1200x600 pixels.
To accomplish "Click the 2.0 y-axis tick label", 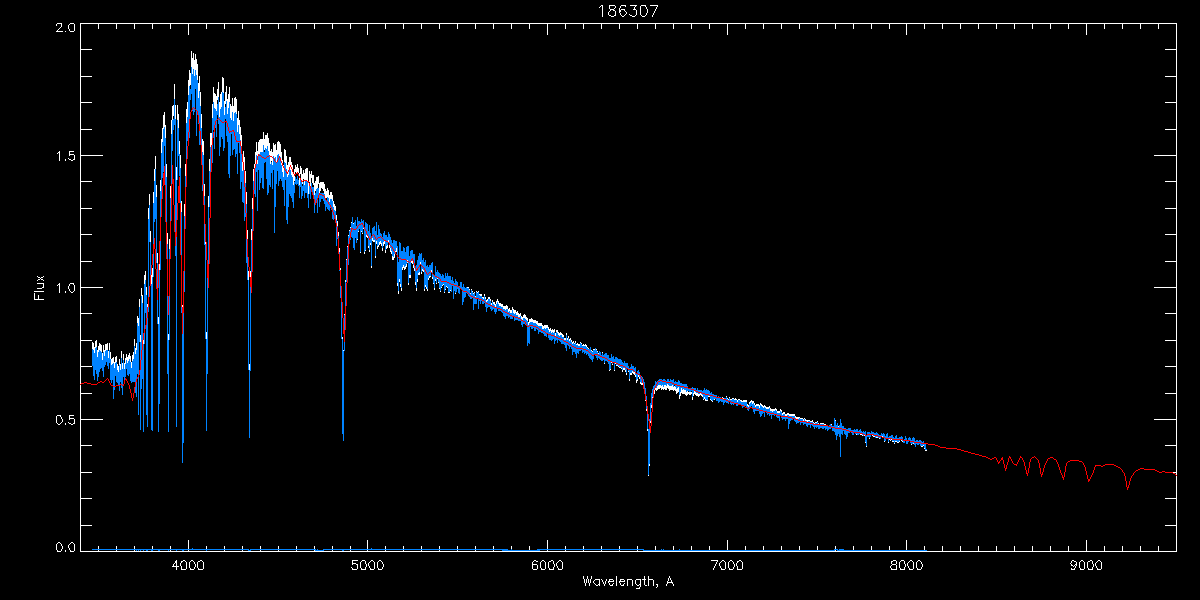I will click(65, 29).
